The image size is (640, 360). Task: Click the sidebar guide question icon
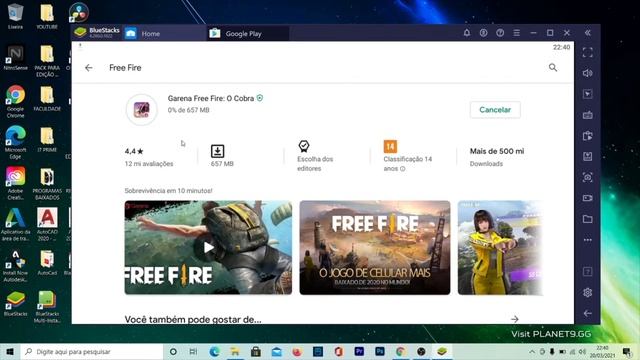588,271
